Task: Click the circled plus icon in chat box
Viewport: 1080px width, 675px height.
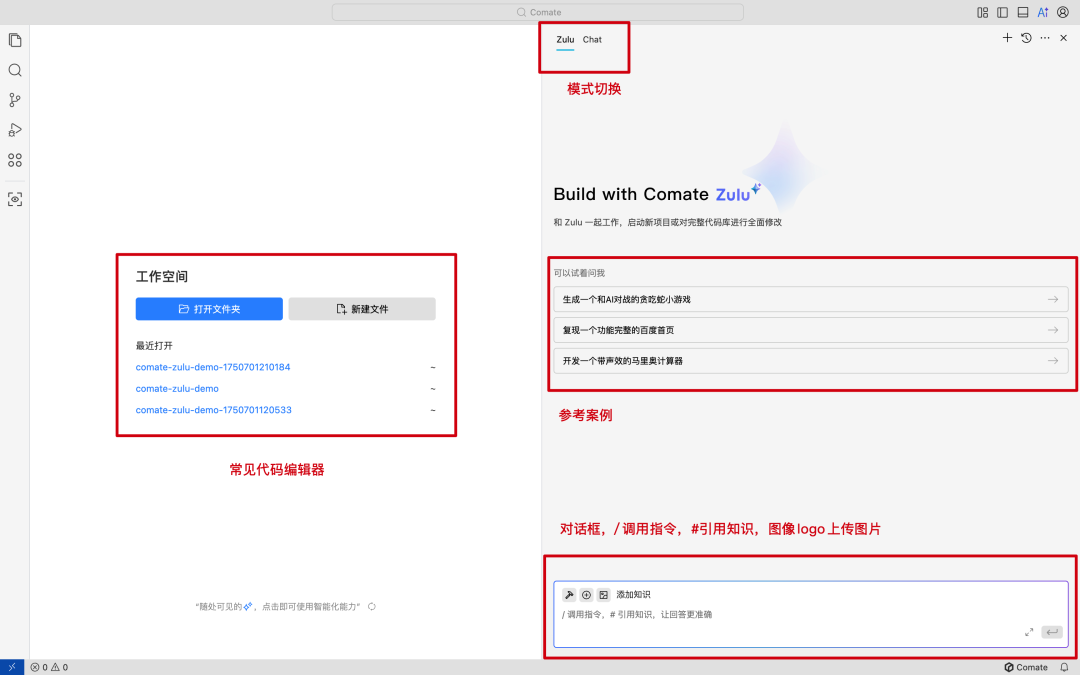Action: coord(586,594)
